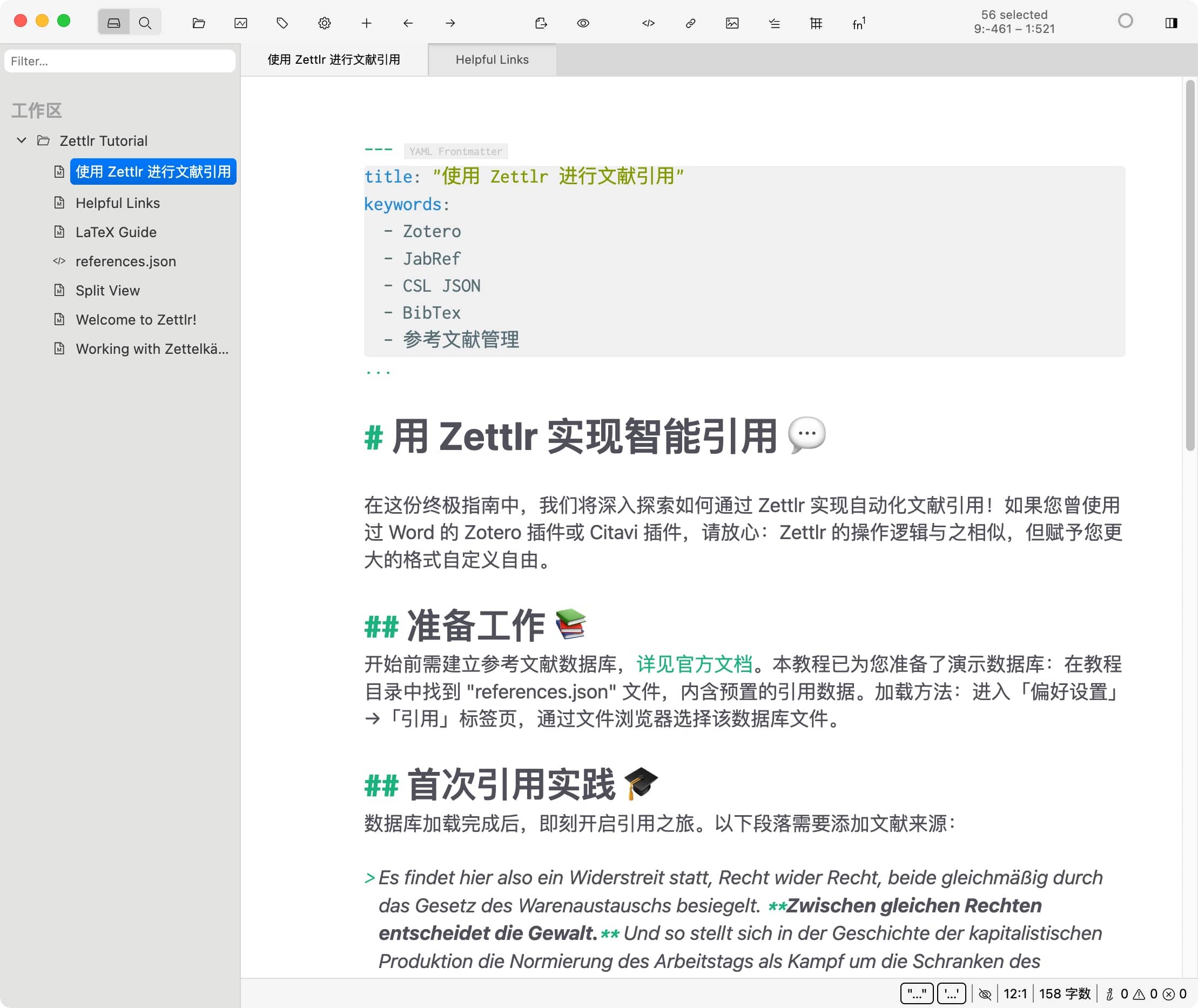Toggle typewriter mode in status bar

click(x=984, y=994)
